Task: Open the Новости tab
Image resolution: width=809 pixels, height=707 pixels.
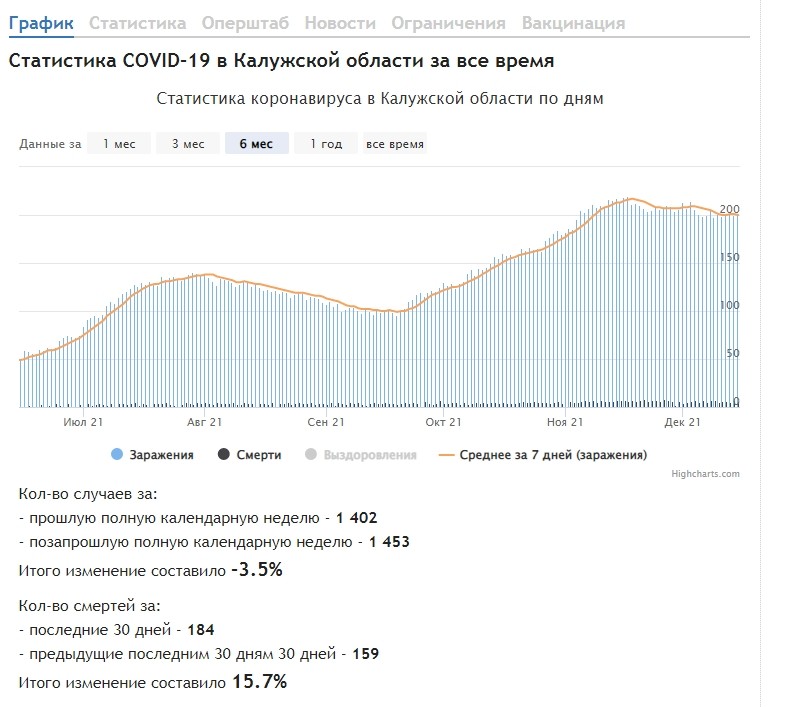Action: [340, 22]
